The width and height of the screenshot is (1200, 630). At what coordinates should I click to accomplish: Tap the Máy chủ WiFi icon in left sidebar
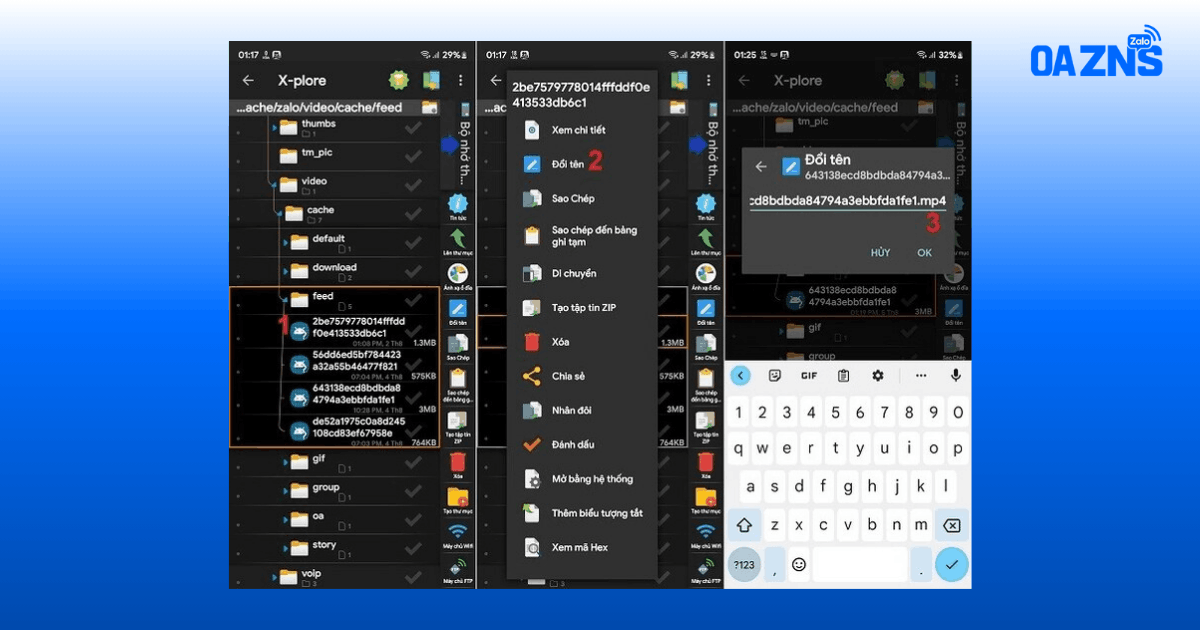[458, 531]
